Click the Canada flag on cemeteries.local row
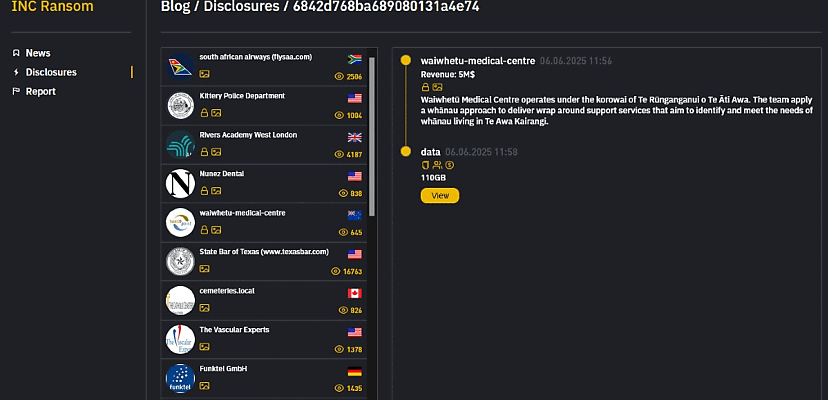Screen dimensions: 828x400 click(x=355, y=293)
